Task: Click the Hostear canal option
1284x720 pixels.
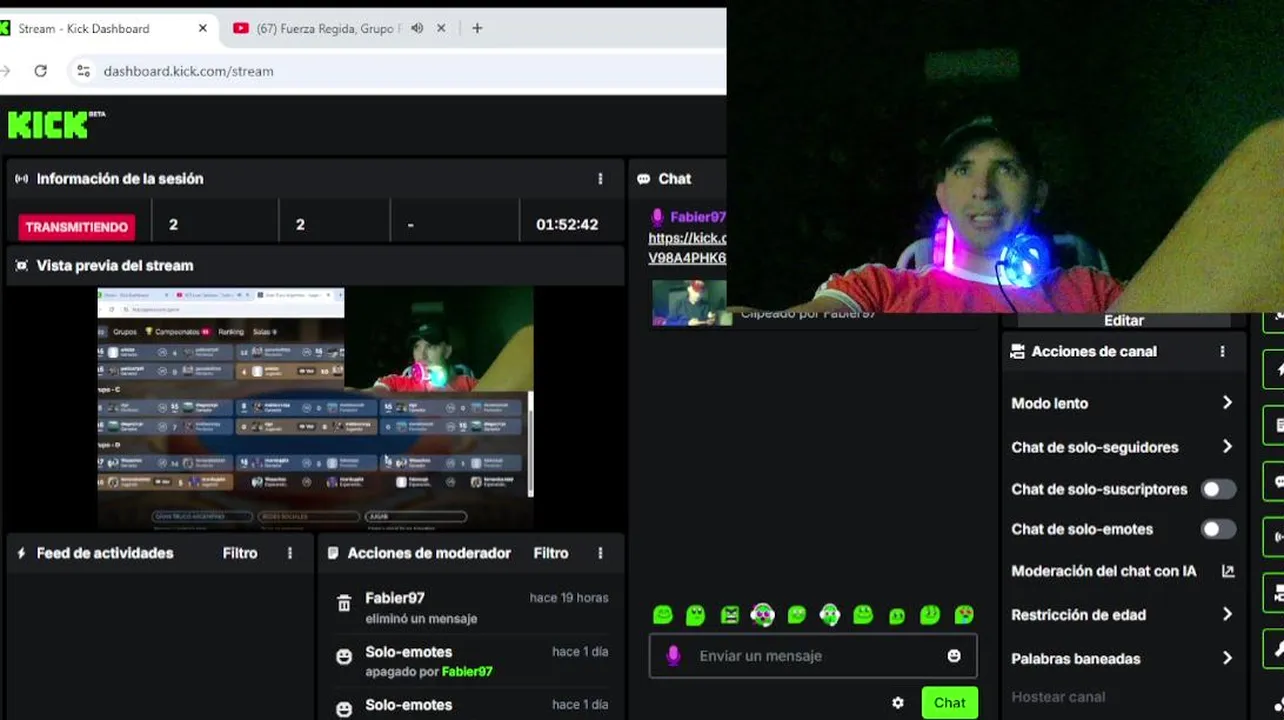Action: click(x=1058, y=697)
